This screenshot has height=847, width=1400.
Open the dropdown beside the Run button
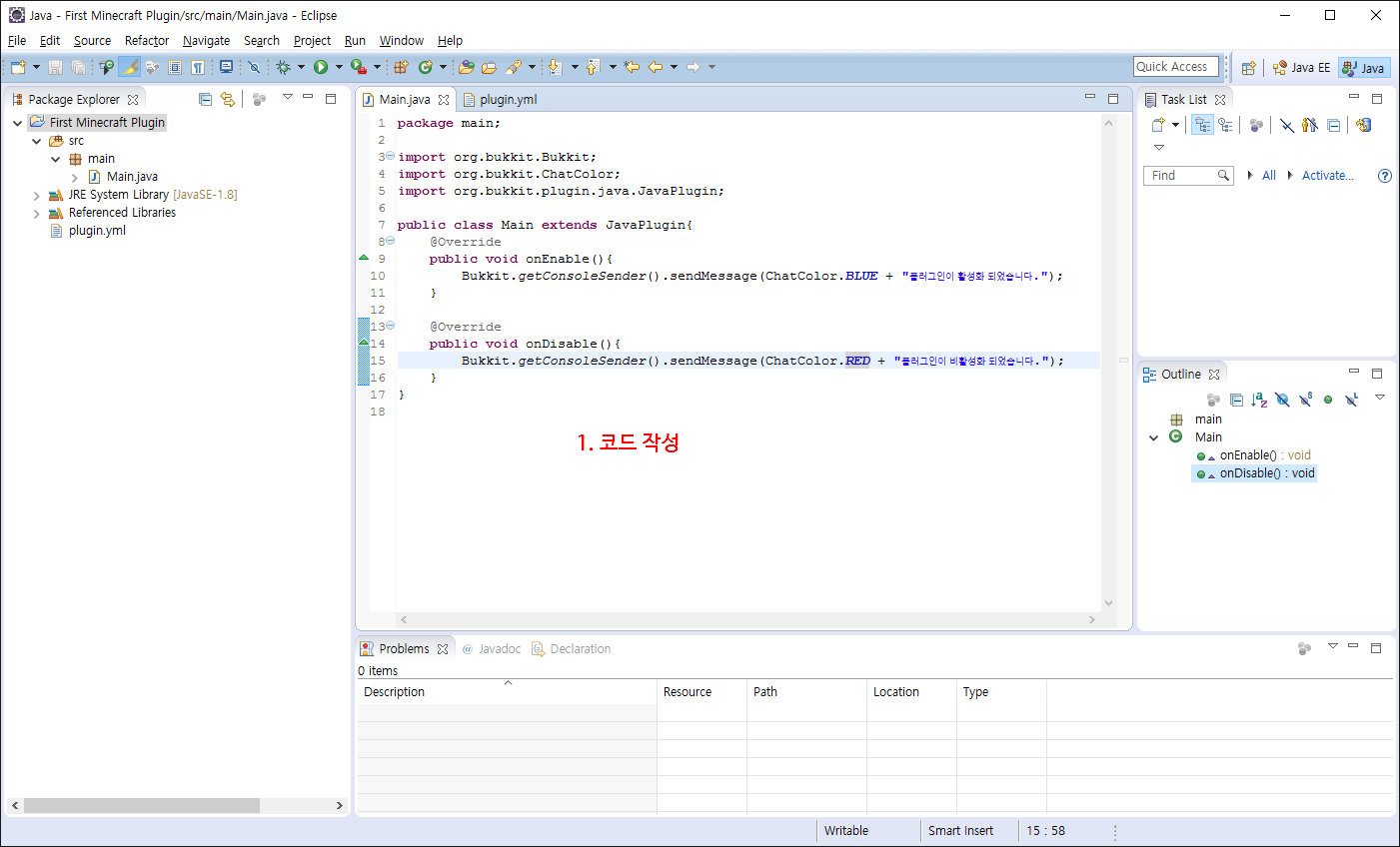coord(339,67)
